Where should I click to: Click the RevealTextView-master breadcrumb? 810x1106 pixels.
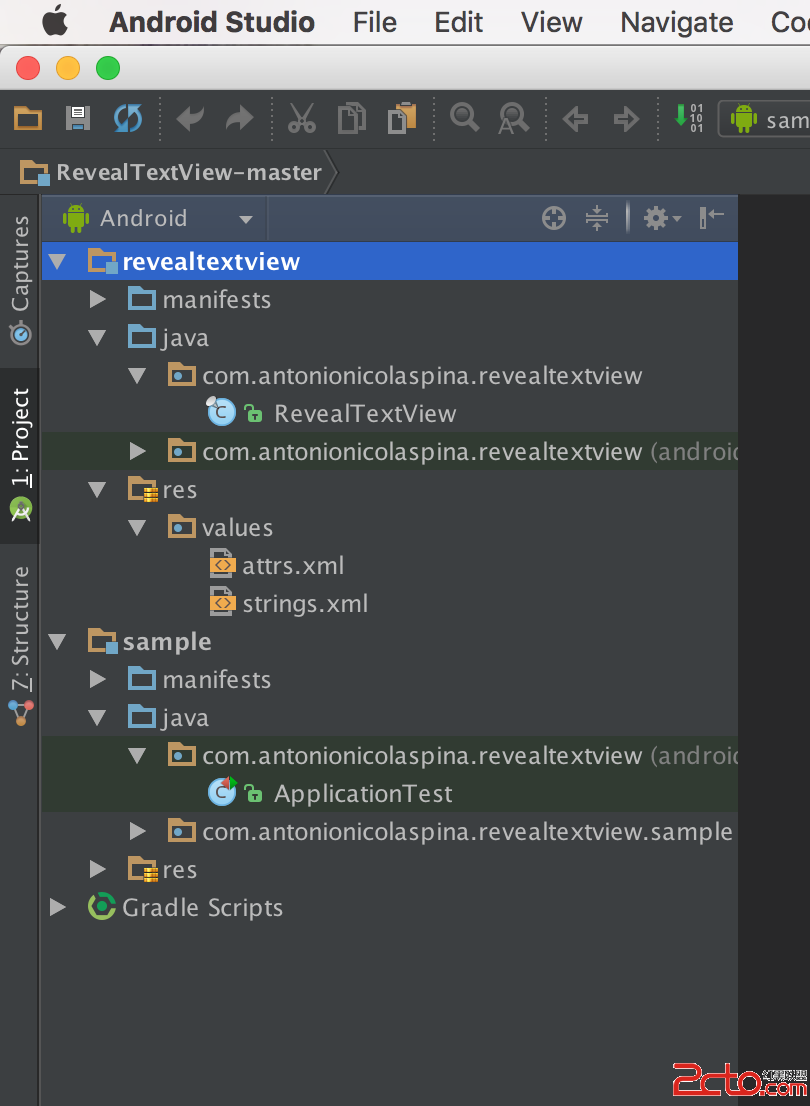[x=171, y=172]
